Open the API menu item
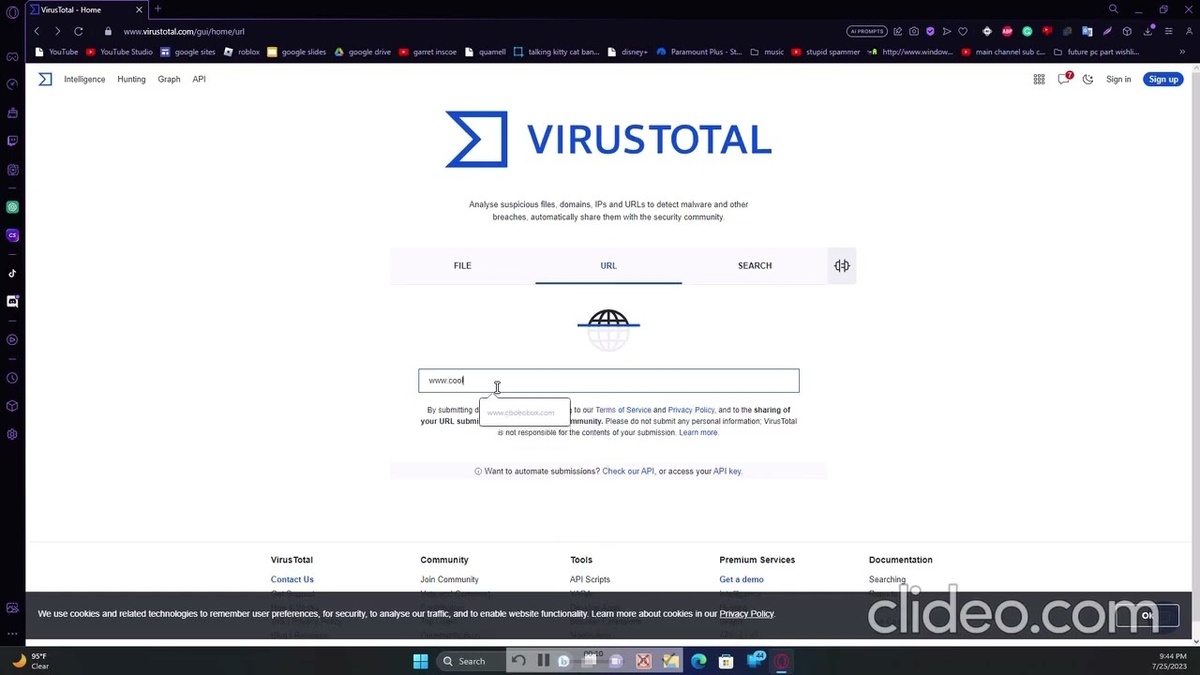Viewport: 1200px width, 675px height. tap(199, 79)
